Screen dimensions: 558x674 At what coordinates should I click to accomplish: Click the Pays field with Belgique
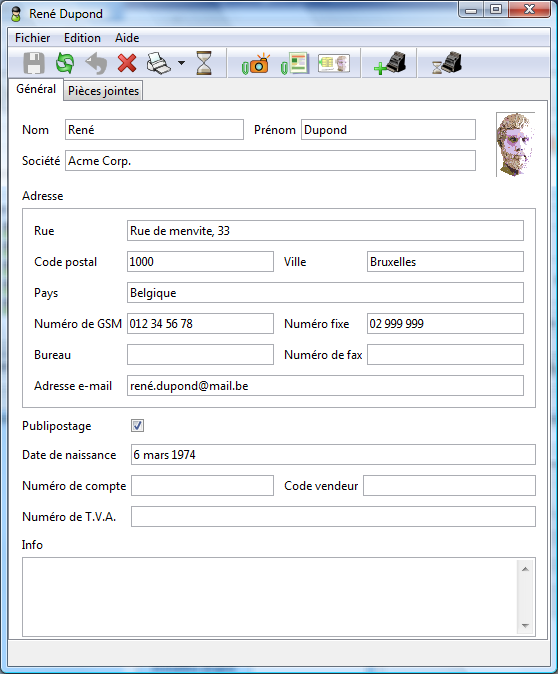[325, 293]
